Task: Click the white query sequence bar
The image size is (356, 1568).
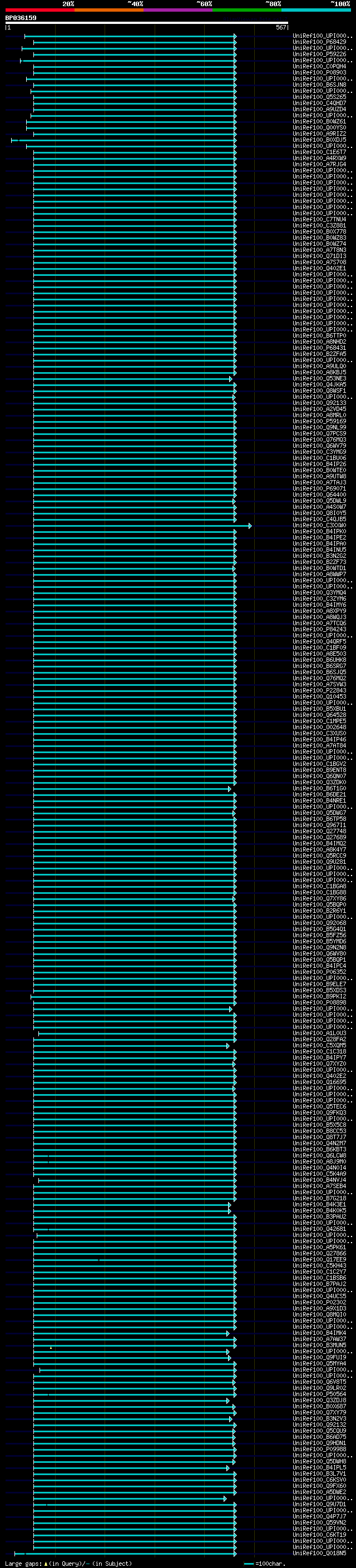Action: tap(147, 22)
